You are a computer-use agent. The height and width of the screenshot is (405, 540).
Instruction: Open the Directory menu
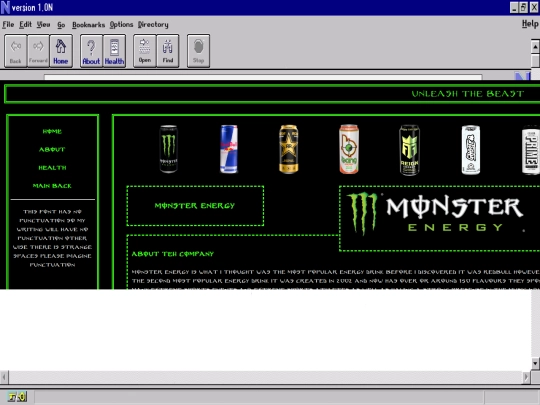coord(153,25)
